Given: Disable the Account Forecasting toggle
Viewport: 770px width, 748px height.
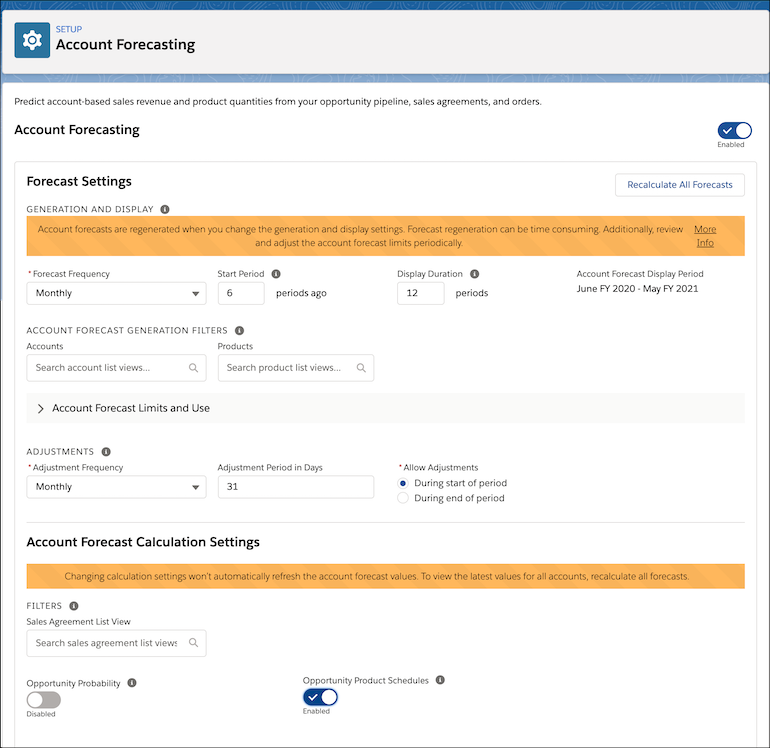Looking at the screenshot, I should pos(734,131).
